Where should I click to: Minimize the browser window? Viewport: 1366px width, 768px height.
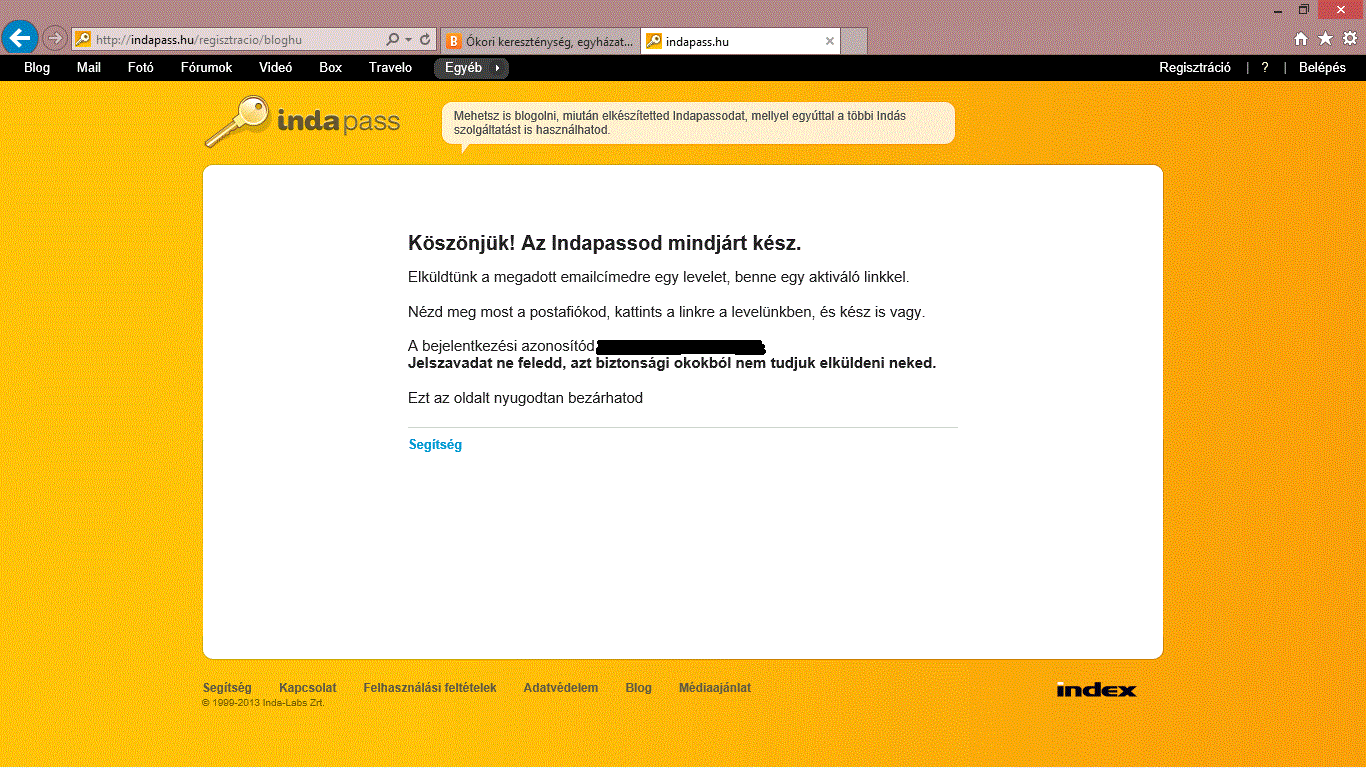tap(1278, 9)
